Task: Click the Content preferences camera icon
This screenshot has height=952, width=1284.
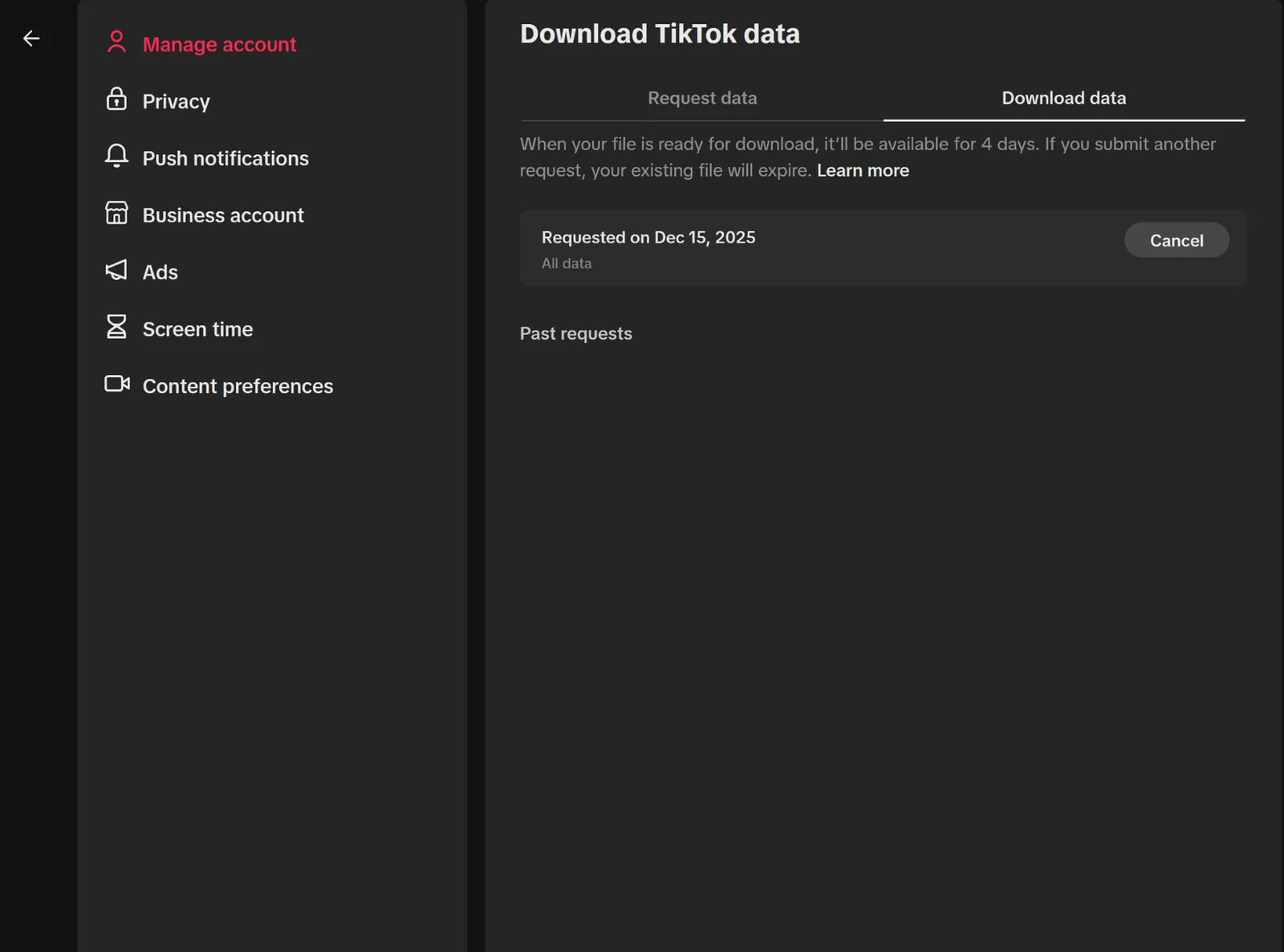Action: 117,384
